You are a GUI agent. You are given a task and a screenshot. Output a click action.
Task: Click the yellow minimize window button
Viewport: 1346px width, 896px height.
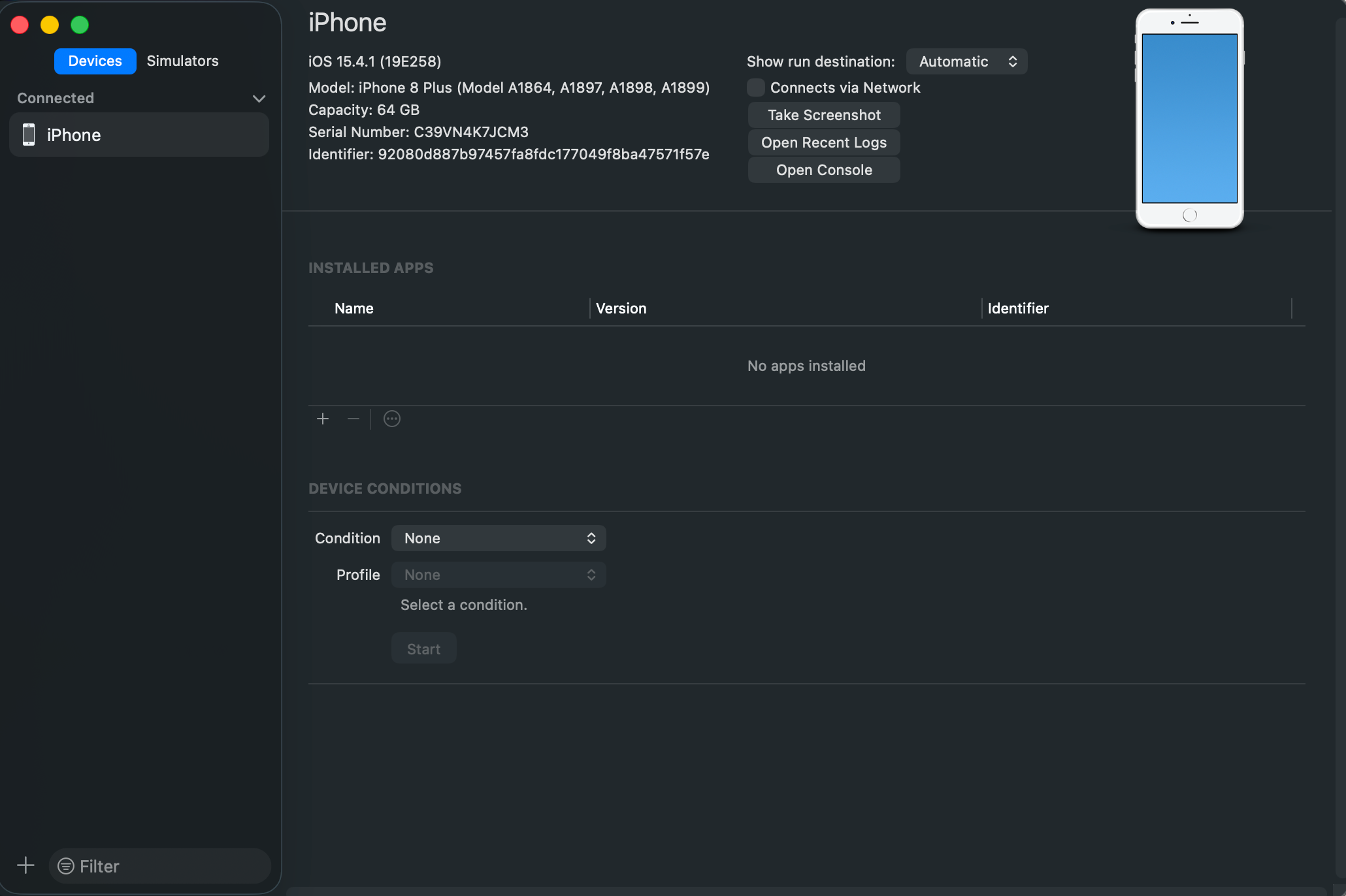pos(50,25)
